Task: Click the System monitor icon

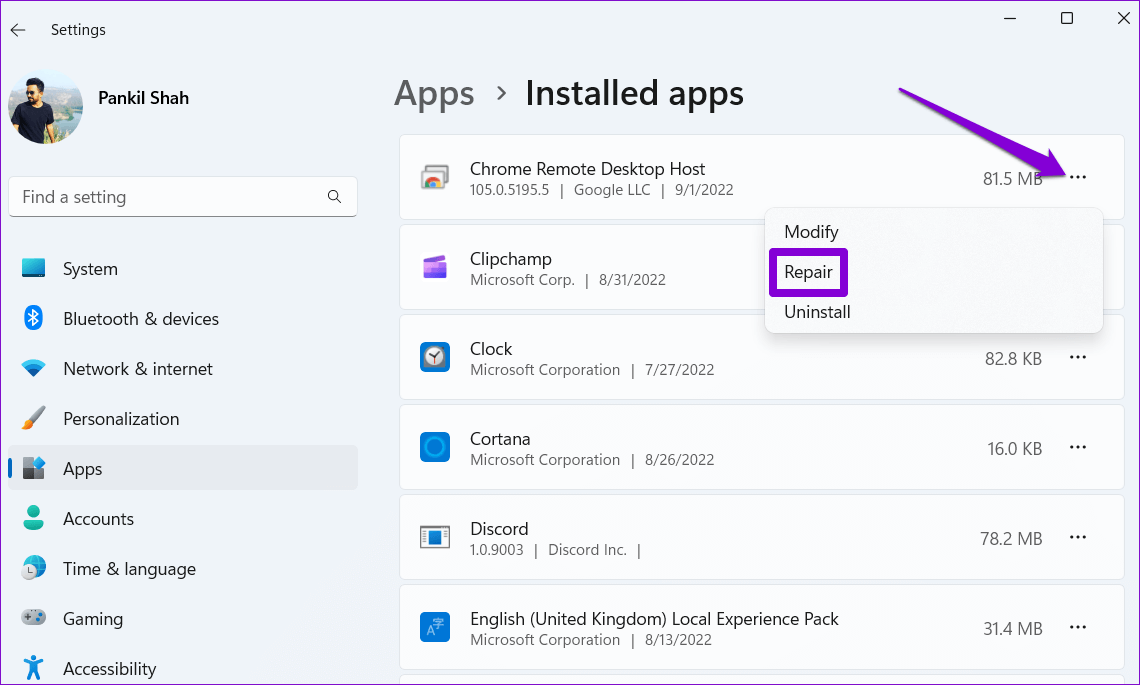Action: point(33,268)
